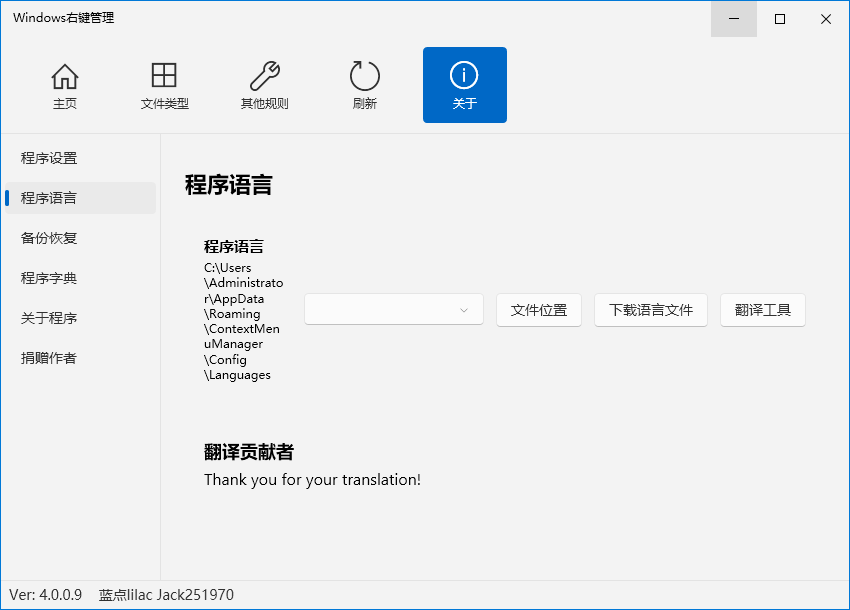Open the 文件类型 grid icon
This screenshot has height=610, width=850.
click(x=164, y=85)
